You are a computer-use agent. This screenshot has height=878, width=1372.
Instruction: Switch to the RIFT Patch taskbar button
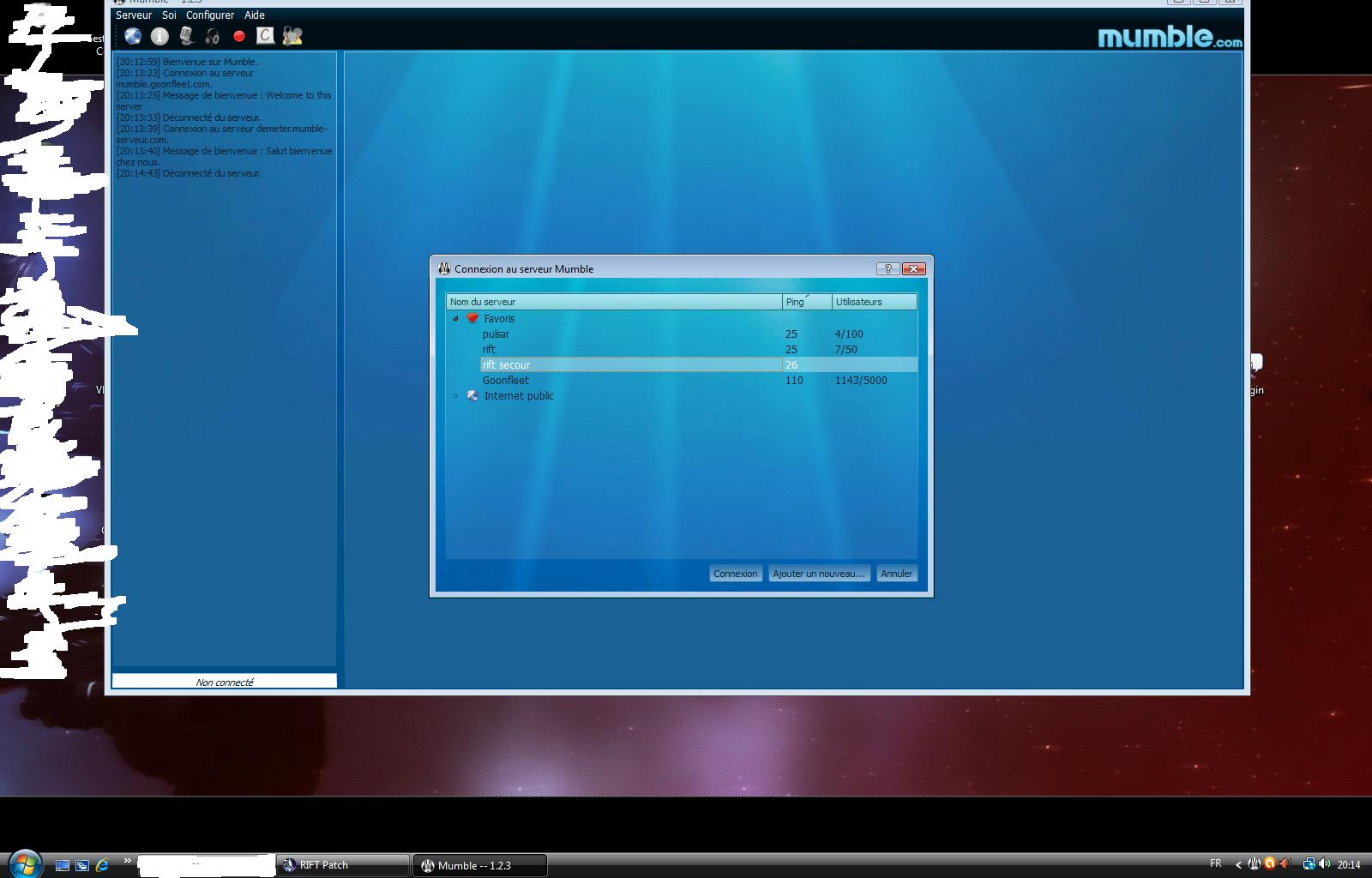[x=342, y=865]
